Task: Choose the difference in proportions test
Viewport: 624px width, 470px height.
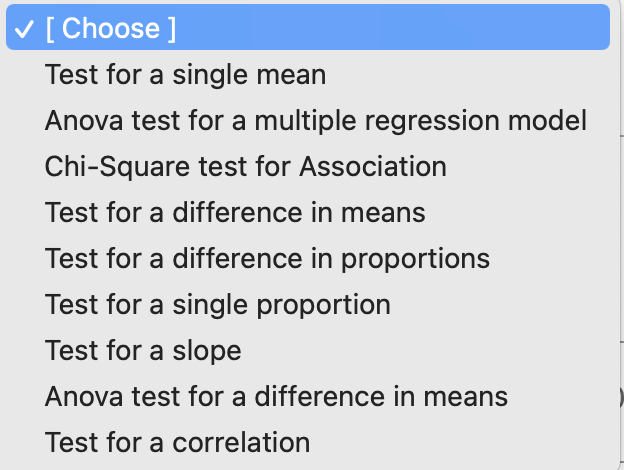Action: point(267,259)
